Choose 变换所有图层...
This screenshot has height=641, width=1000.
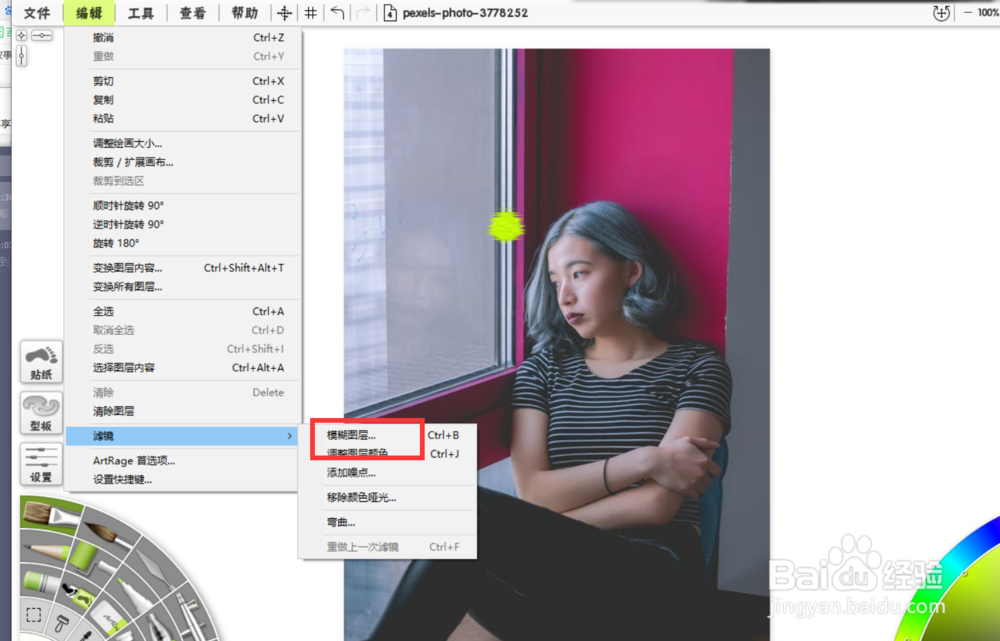point(182,286)
